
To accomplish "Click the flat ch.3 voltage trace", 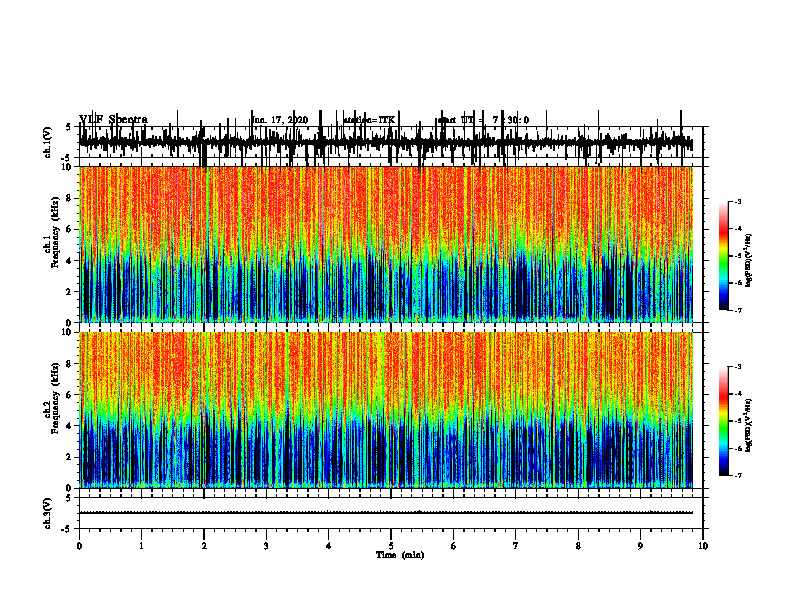I will tap(386, 513).
